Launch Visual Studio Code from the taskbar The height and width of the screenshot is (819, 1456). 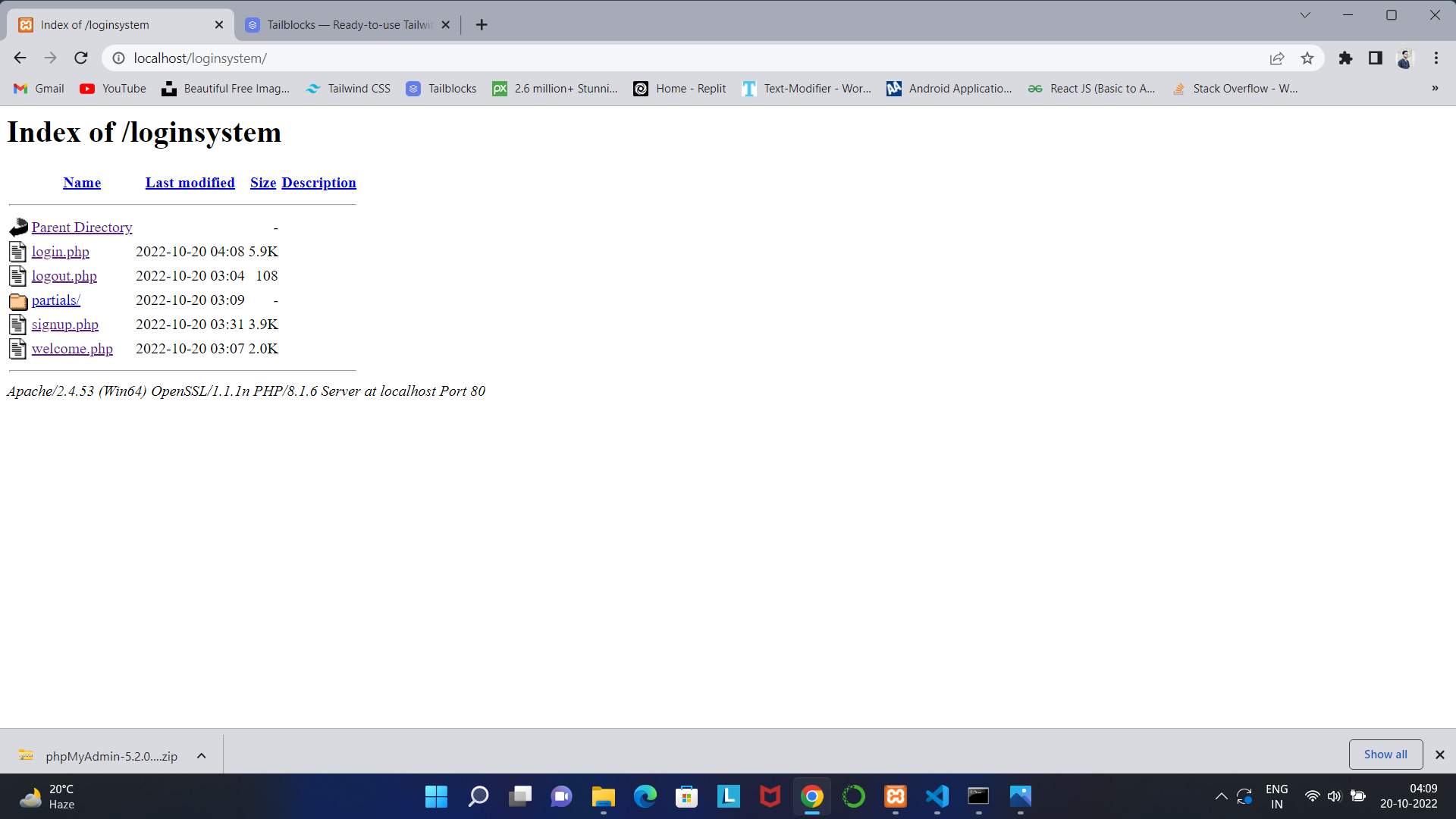tap(937, 797)
